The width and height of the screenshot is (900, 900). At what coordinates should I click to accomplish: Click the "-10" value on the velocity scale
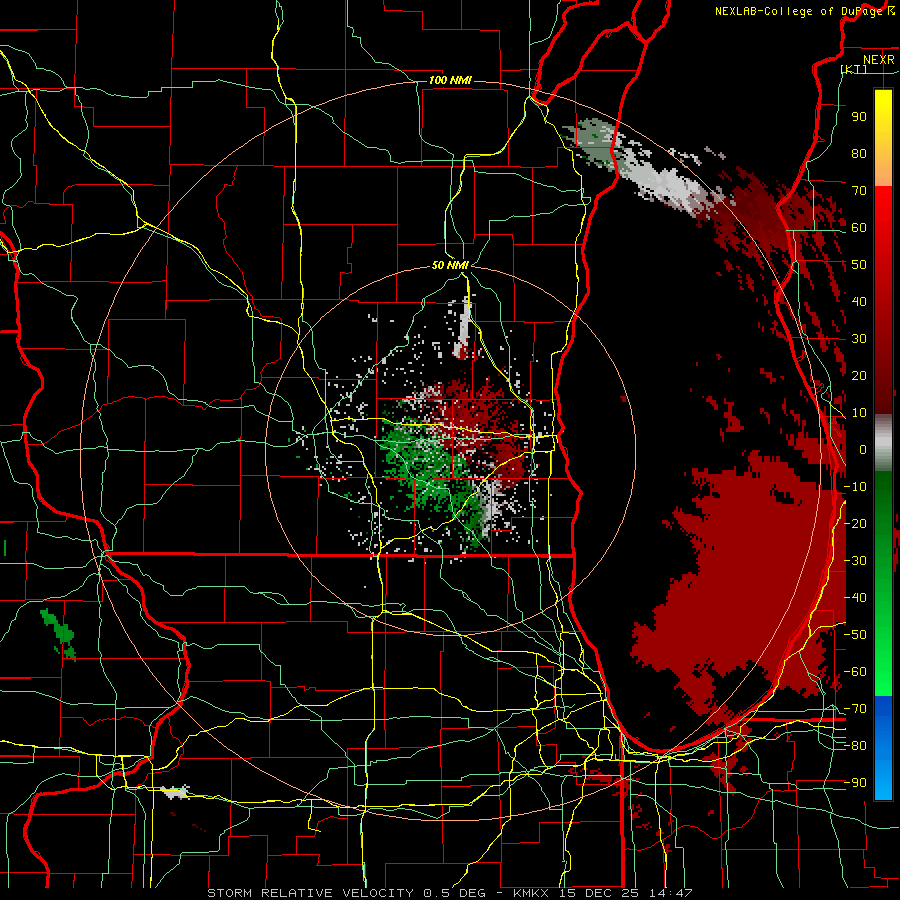point(855,487)
